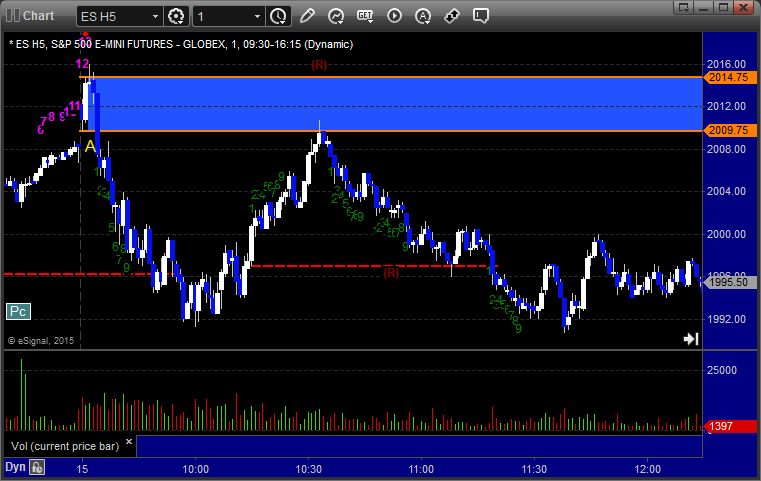Jump to latest bar arrow button

(691, 339)
